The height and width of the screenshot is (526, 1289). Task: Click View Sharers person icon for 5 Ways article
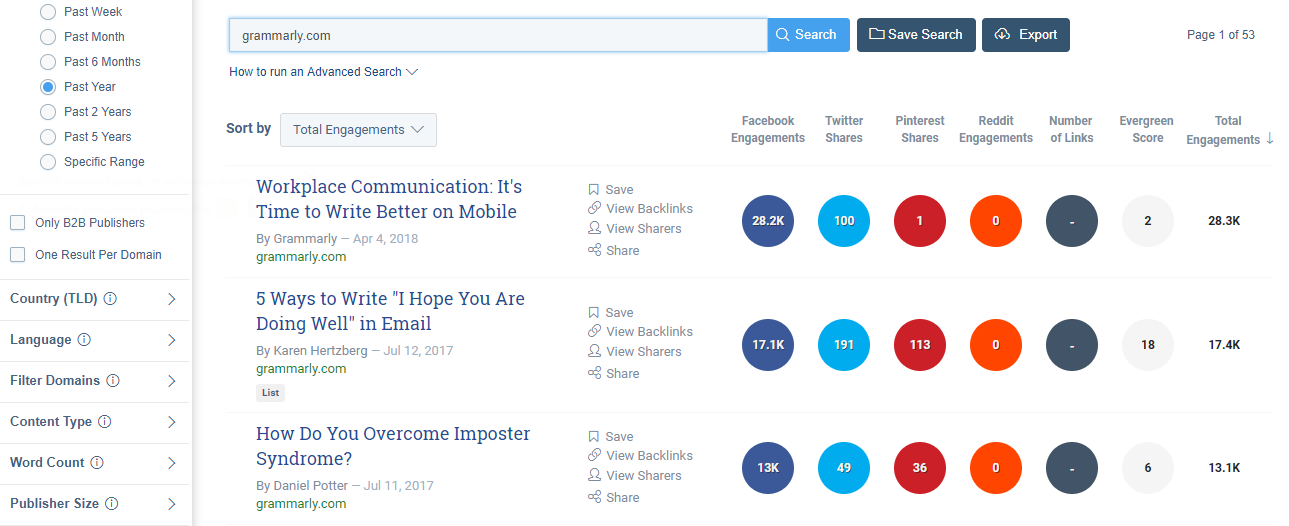[594, 352]
